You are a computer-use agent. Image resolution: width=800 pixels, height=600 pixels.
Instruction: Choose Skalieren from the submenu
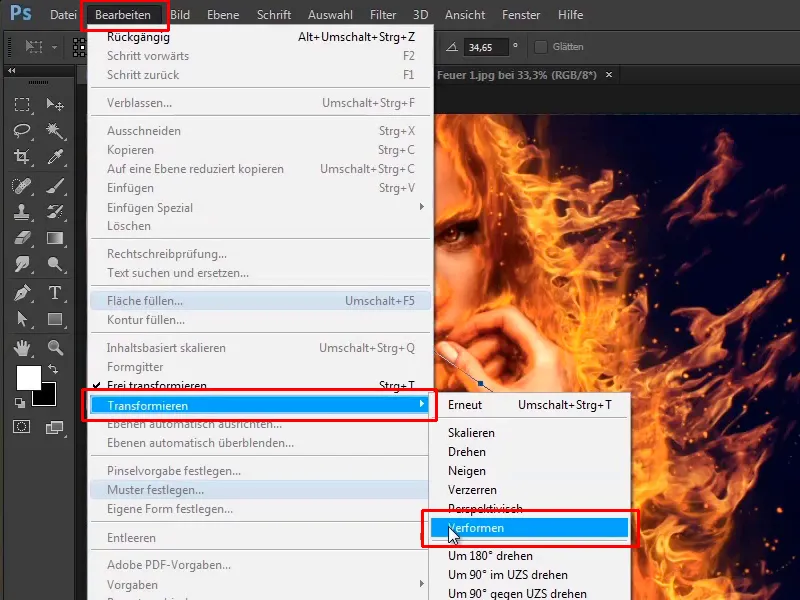pyautogui.click(x=530, y=433)
